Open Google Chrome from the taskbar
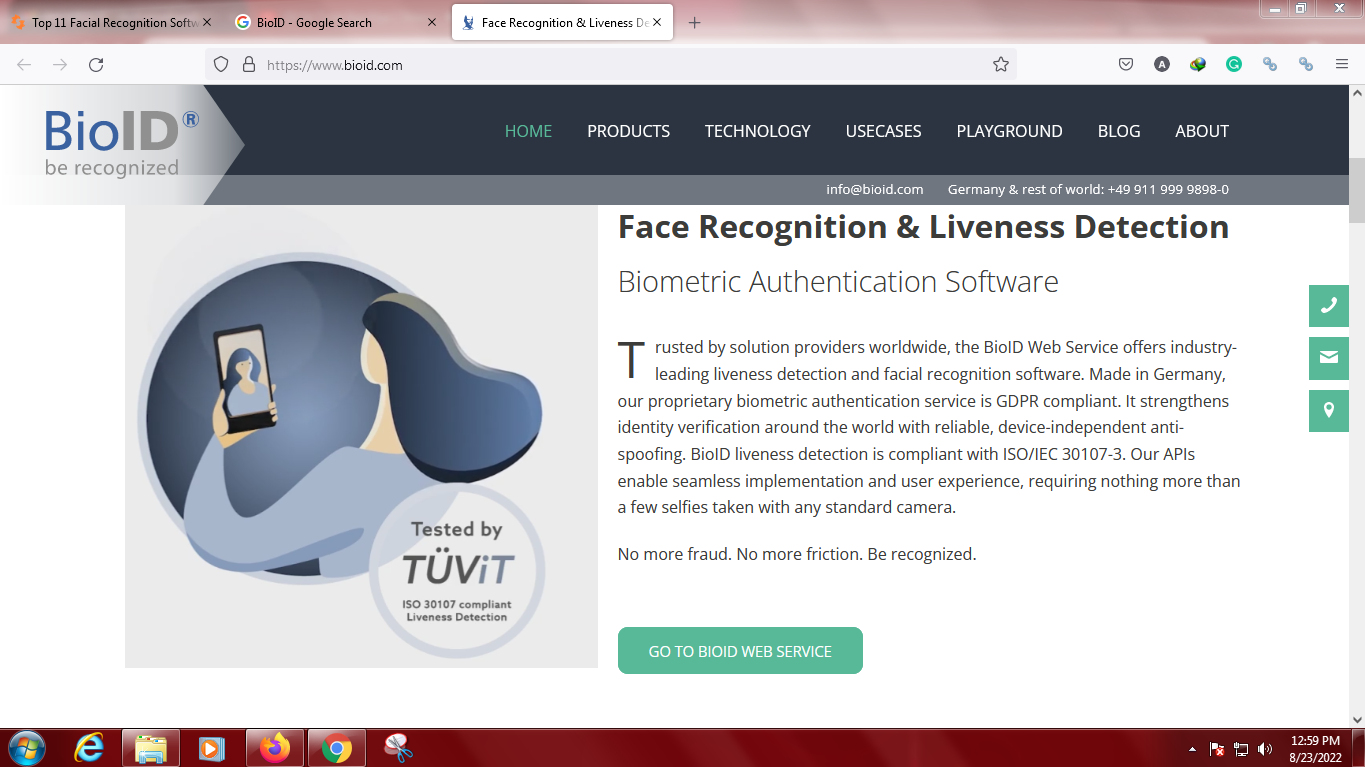This screenshot has height=767, width=1365. coord(337,747)
